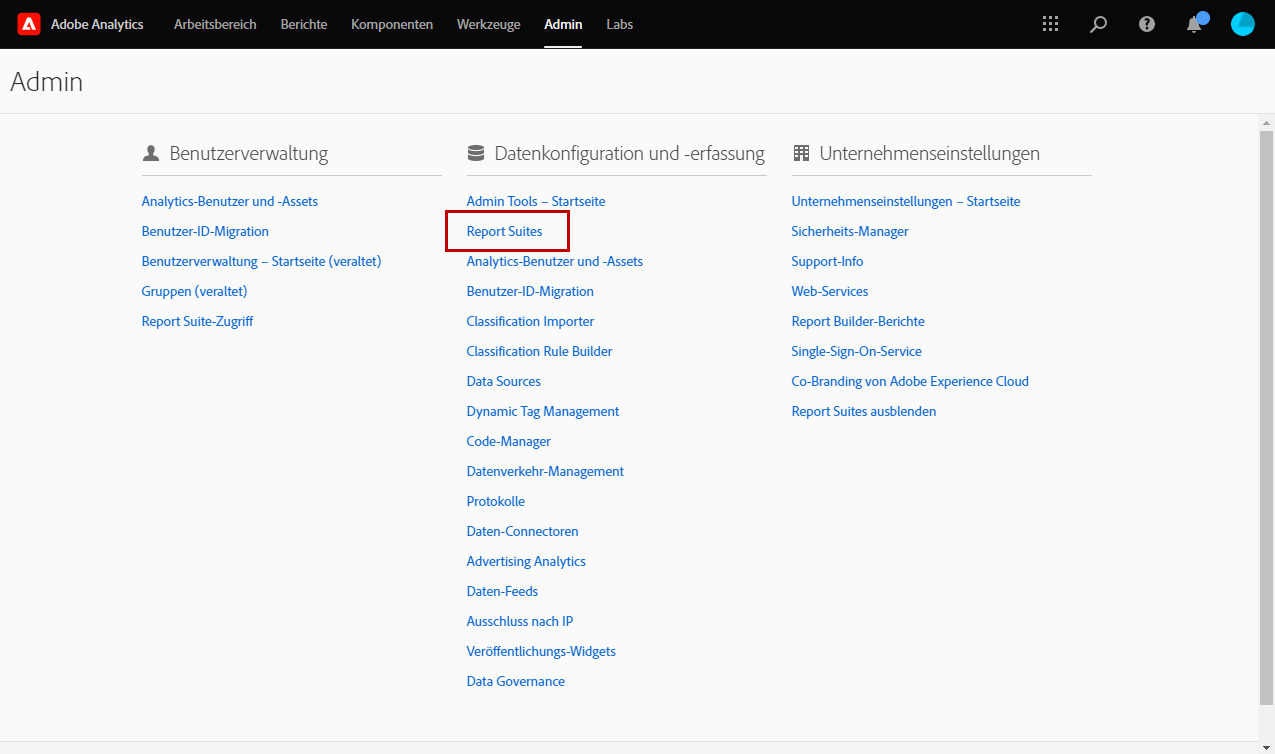Open Single-Sign-On-Service link
Image resolution: width=1275 pixels, height=754 pixels.
click(856, 351)
